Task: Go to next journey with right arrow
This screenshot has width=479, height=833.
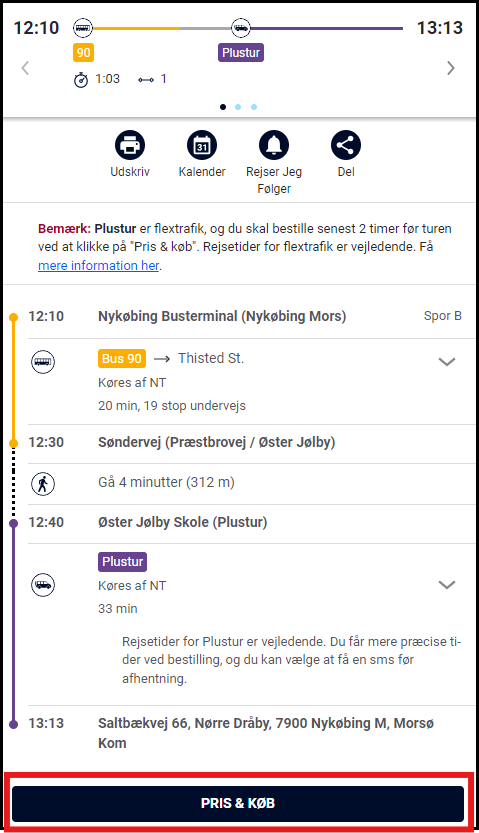Action: click(x=451, y=68)
